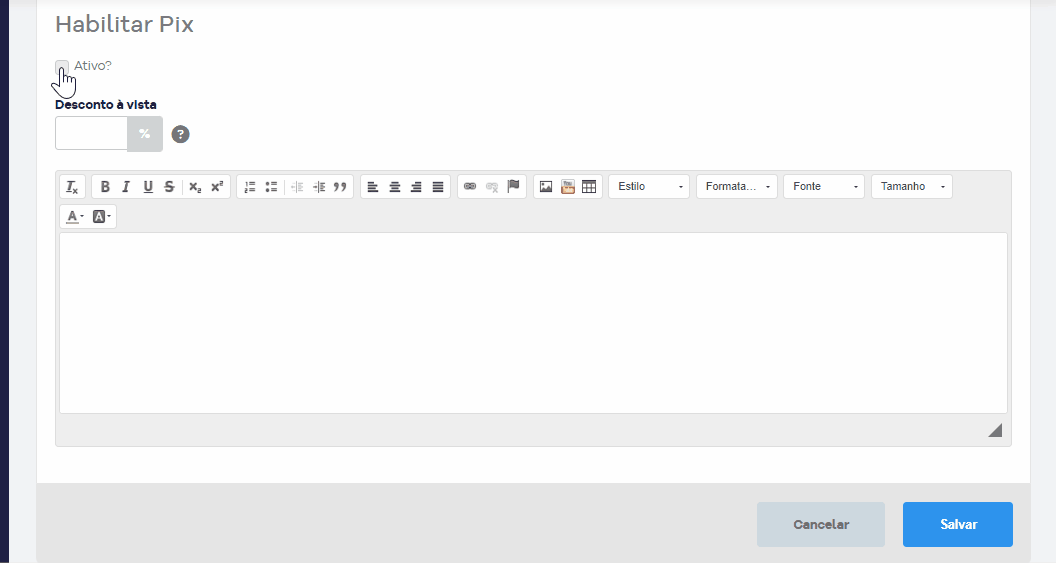The width and height of the screenshot is (1056, 563).
Task: Toggle bold formatting
Action: coord(105,187)
